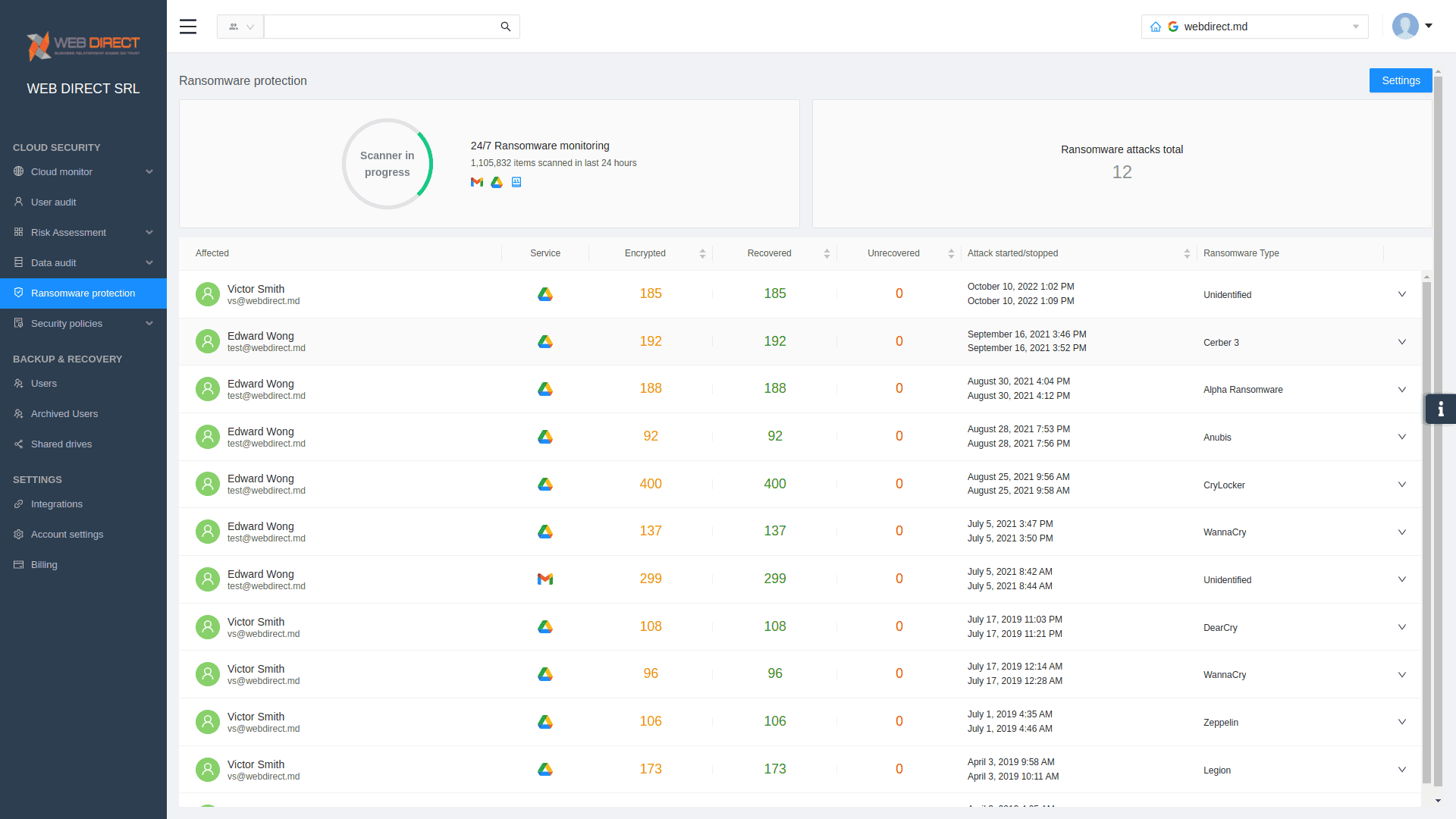1456x819 pixels.
Task: Click the hamburger menu icon
Action: pyautogui.click(x=188, y=27)
